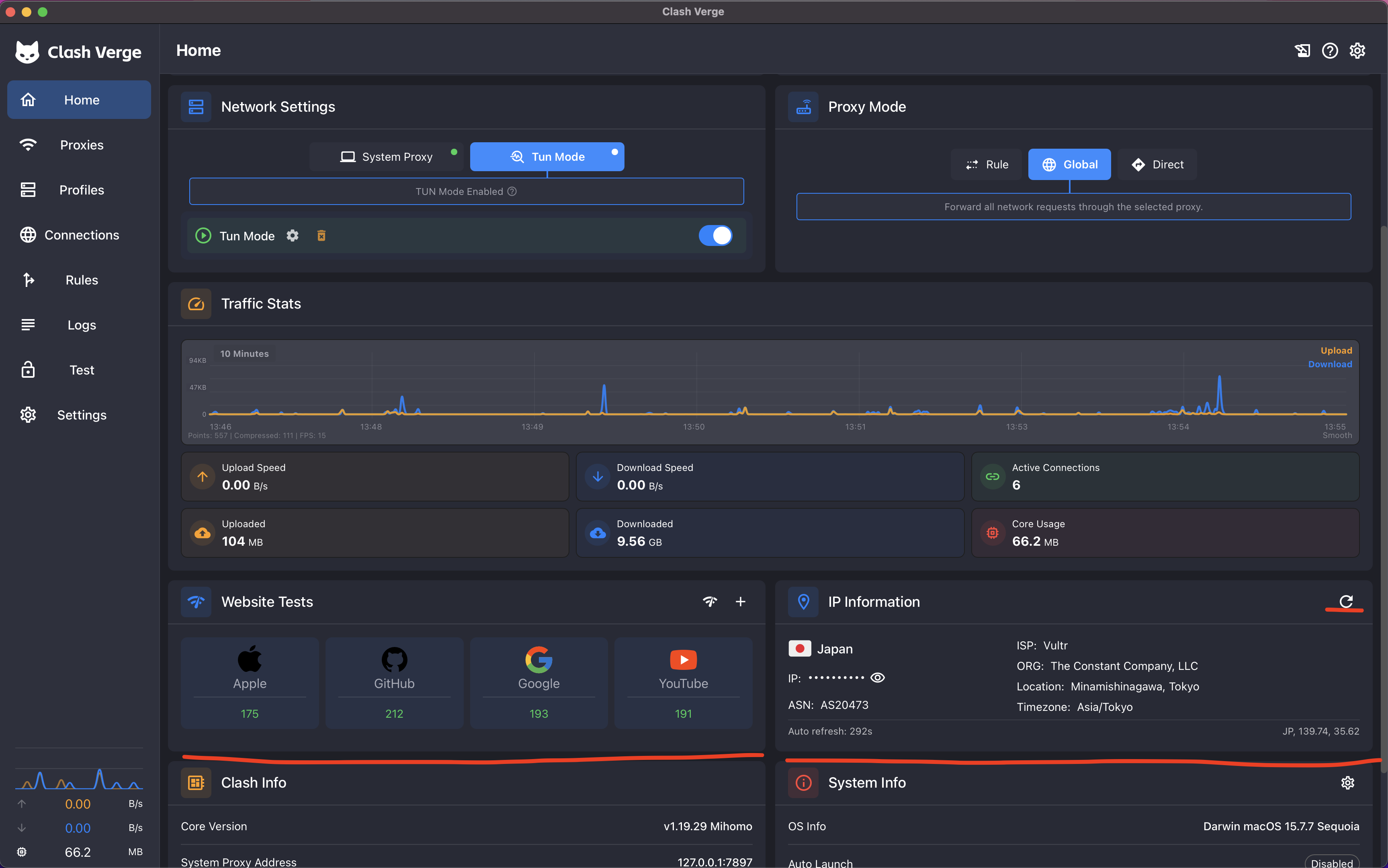Click the Core Version v1.19.29 Mihomo value
The height and width of the screenshot is (868, 1388).
click(708, 826)
